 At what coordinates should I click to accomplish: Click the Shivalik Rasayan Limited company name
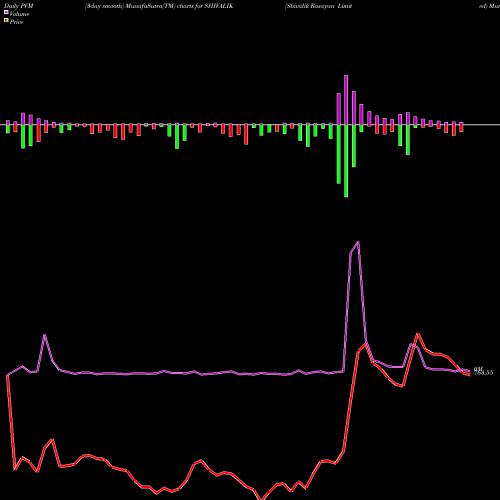318,6
